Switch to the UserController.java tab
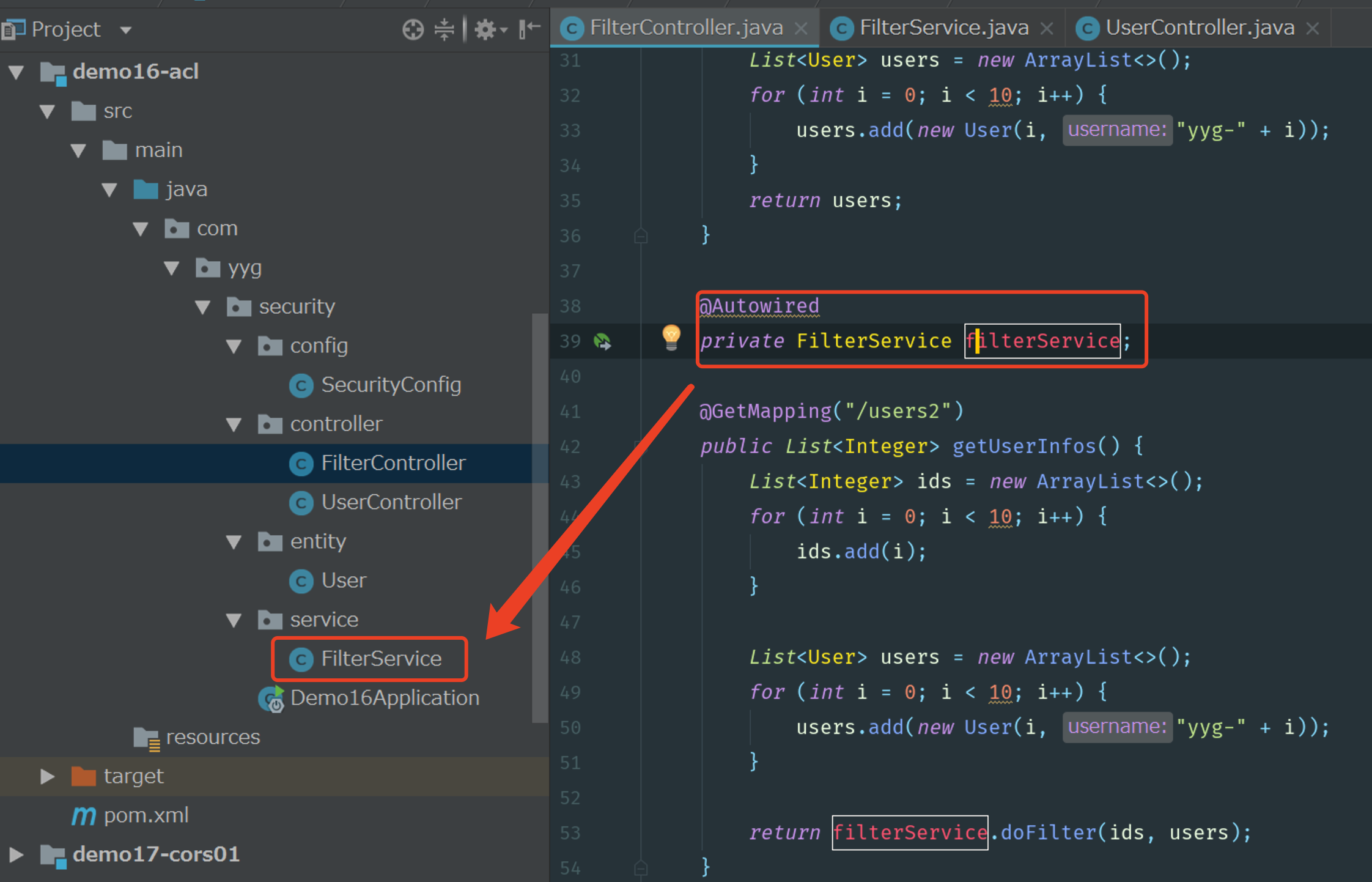This screenshot has width=1372, height=882. pyautogui.click(x=1199, y=28)
